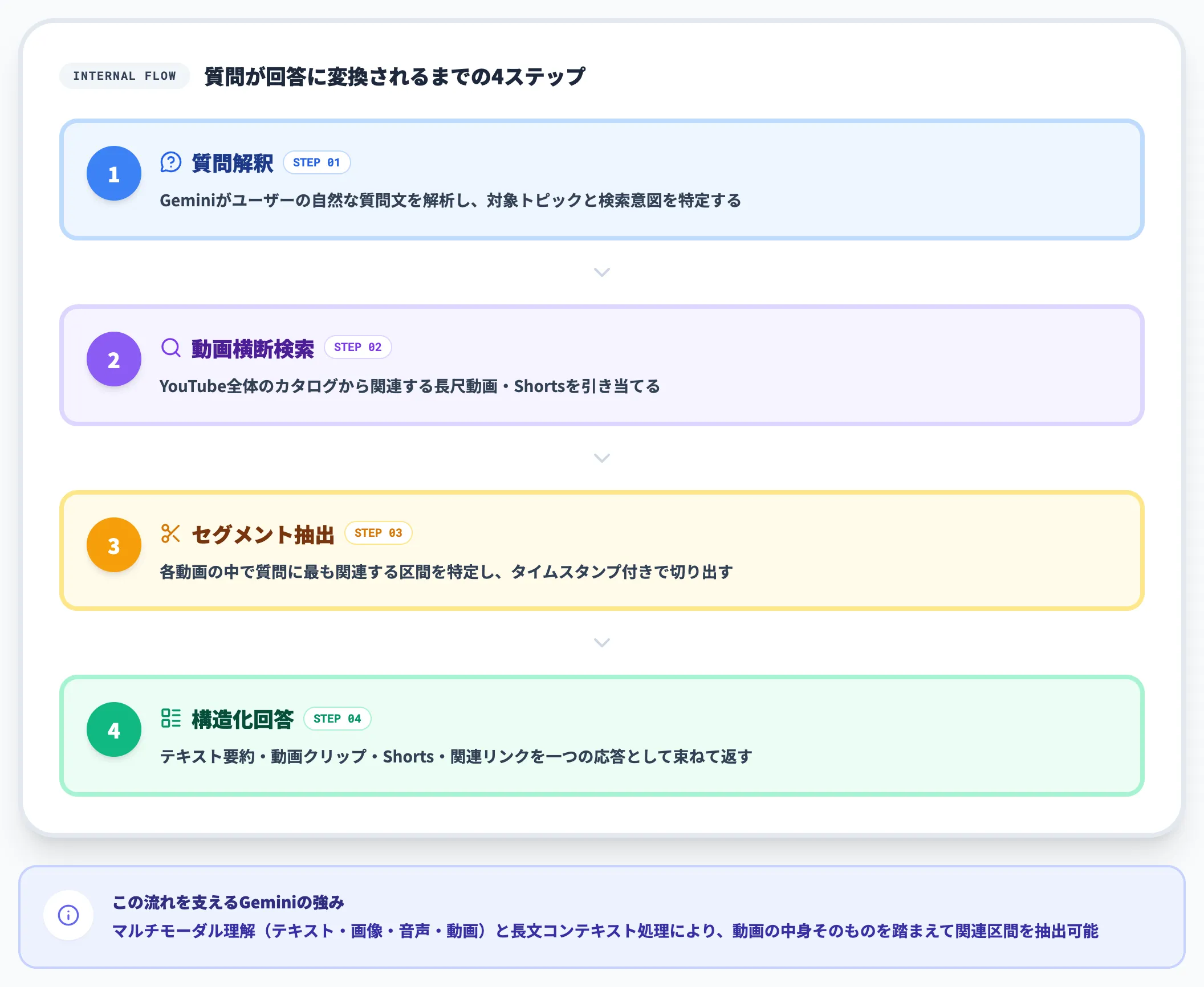Click the title この流れを支えるGeminiの強み
The image size is (1204, 987).
coord(229,902)
